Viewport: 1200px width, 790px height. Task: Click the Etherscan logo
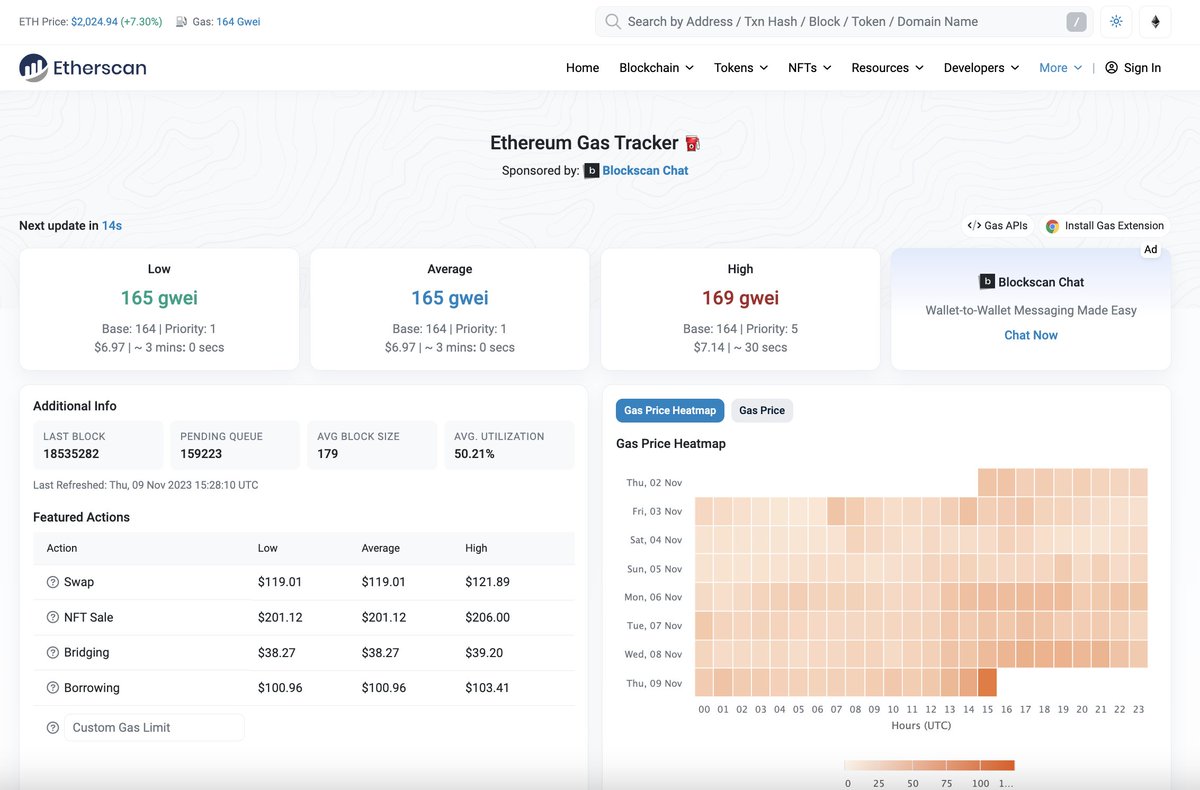83,68
